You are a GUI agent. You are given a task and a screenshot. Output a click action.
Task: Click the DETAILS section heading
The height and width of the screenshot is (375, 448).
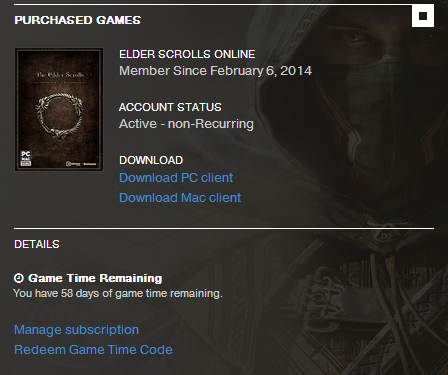(37, 244)
